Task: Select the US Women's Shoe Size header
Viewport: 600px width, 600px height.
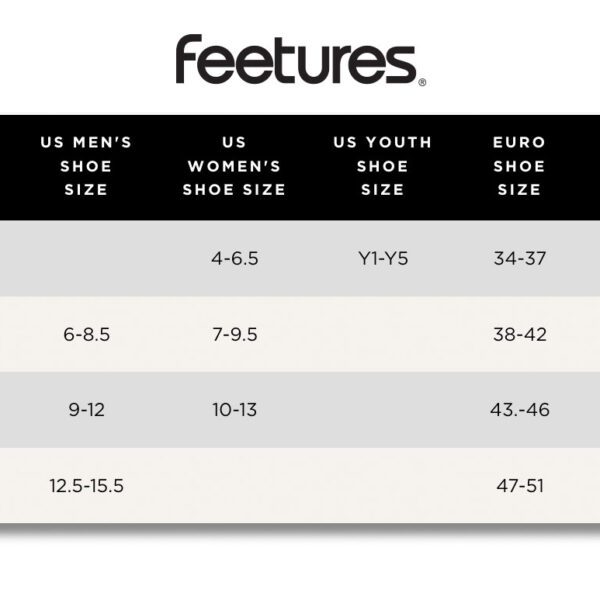Action: point(234,166)
